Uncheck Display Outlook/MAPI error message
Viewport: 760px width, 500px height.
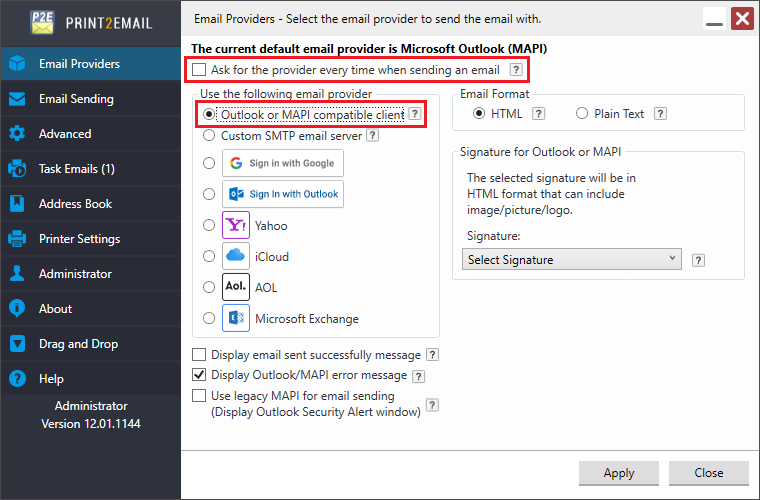tap(199, 375)
